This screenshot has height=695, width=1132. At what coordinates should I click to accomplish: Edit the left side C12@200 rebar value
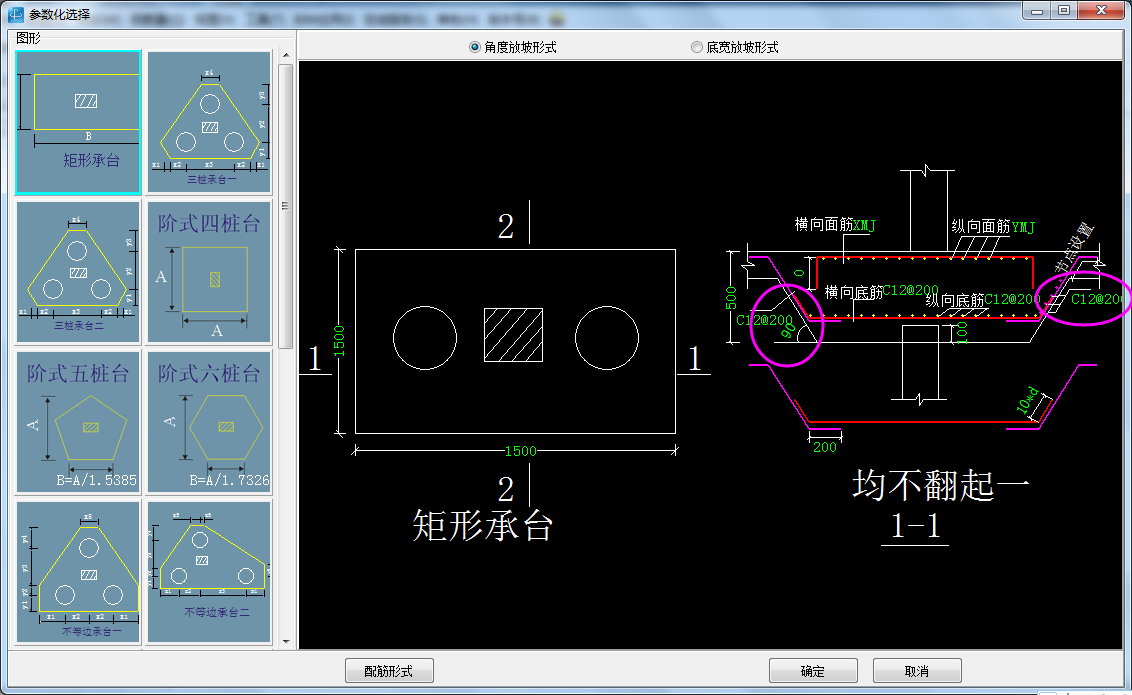tap(765, 320)
